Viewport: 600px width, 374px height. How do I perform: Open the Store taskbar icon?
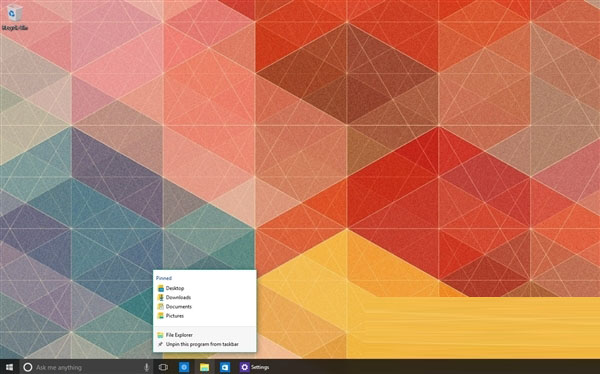pyautogui.click(x=225, y=367)
